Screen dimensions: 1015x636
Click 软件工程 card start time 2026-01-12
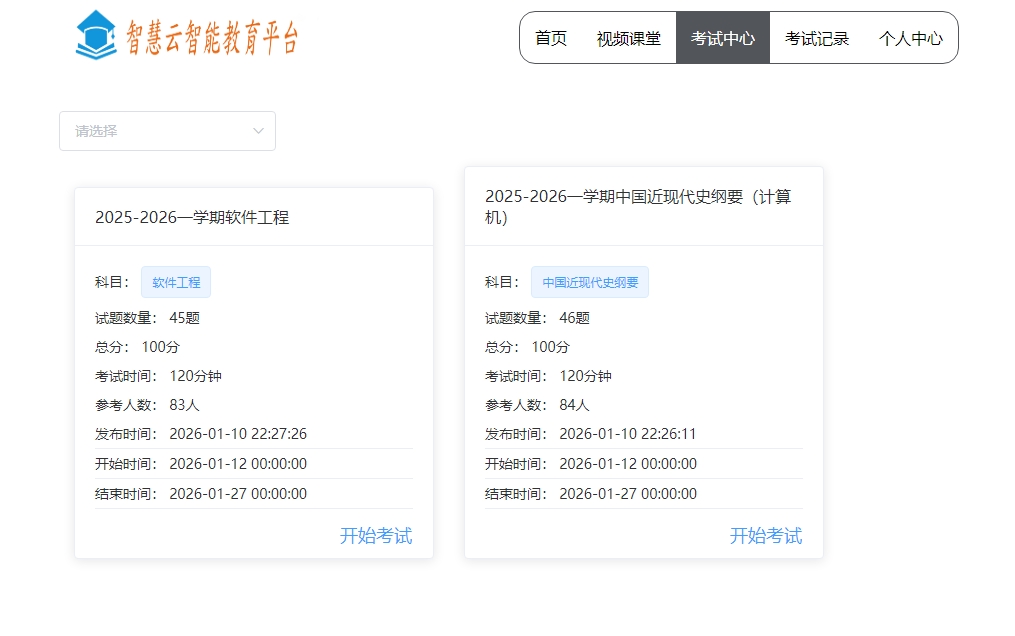pos(238,464)
